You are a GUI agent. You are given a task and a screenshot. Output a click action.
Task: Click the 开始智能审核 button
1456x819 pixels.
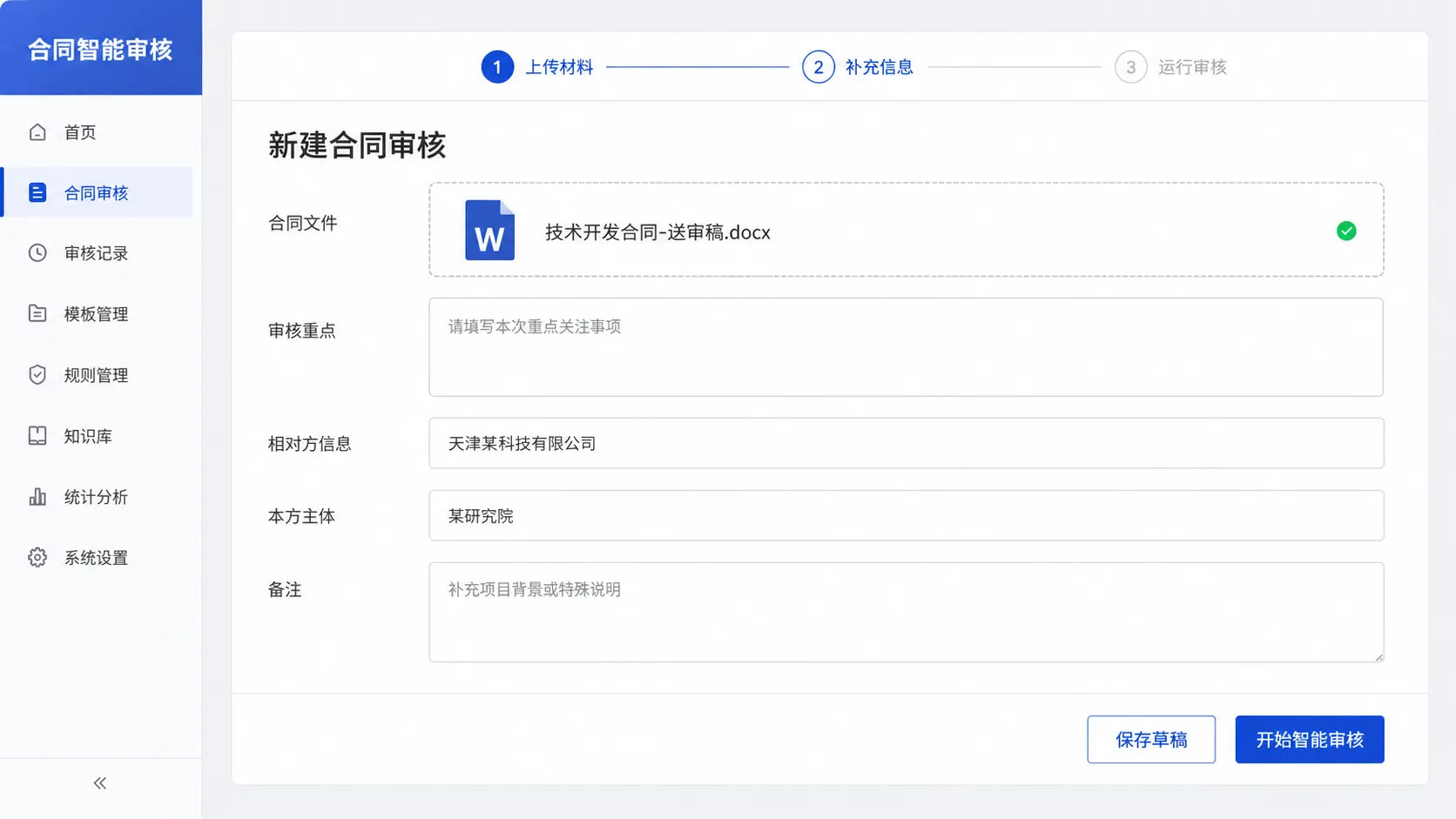[x=1310, y=740]
